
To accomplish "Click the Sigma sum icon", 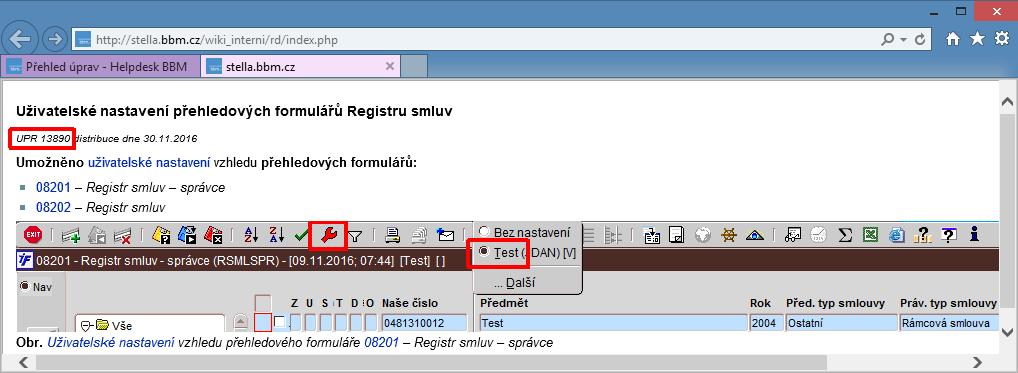I will tap(845, 235).
